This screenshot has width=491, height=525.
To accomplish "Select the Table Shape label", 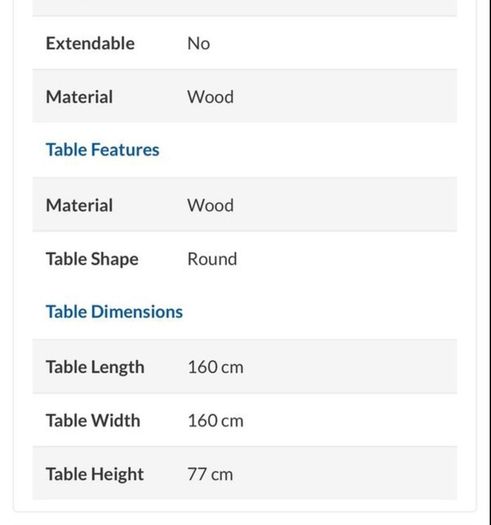I will (x=92, y=259).
